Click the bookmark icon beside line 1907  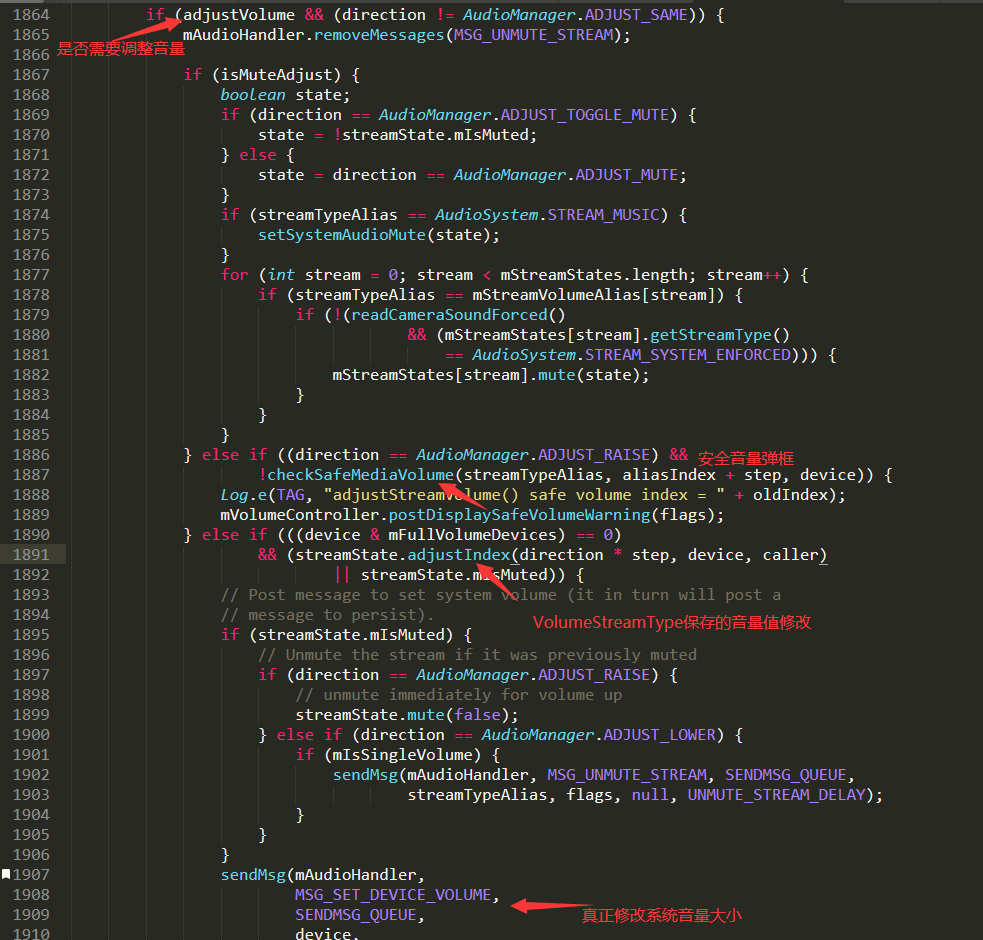coord(6,874)
